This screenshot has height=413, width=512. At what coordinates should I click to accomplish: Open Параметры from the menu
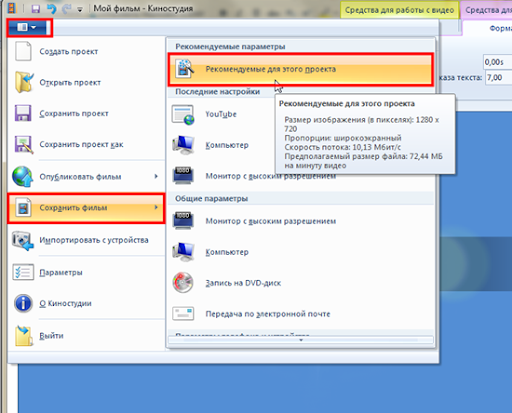pos(87,272)
